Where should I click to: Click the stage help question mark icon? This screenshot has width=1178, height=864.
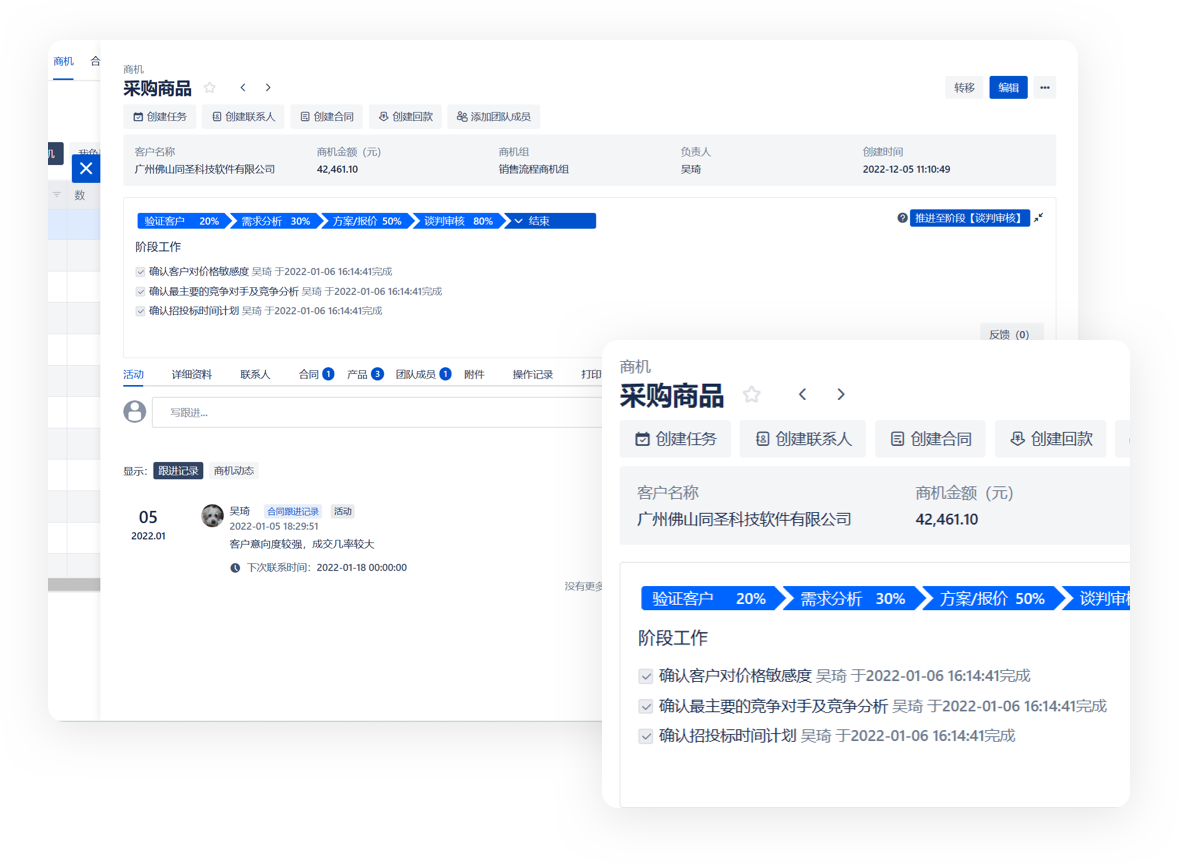pyautogui.click(x=902, y=218)
